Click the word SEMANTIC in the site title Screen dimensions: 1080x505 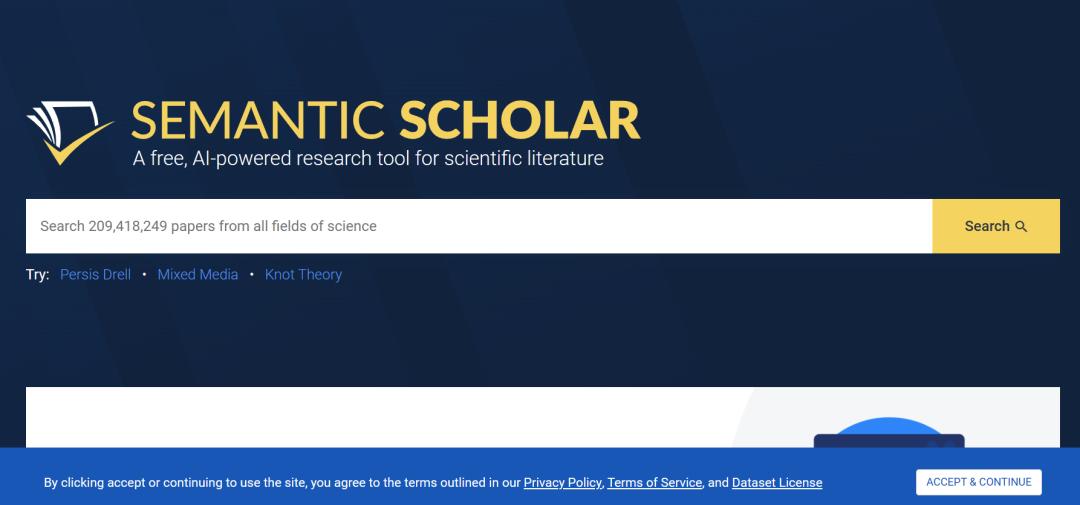(x=258, y=121)
